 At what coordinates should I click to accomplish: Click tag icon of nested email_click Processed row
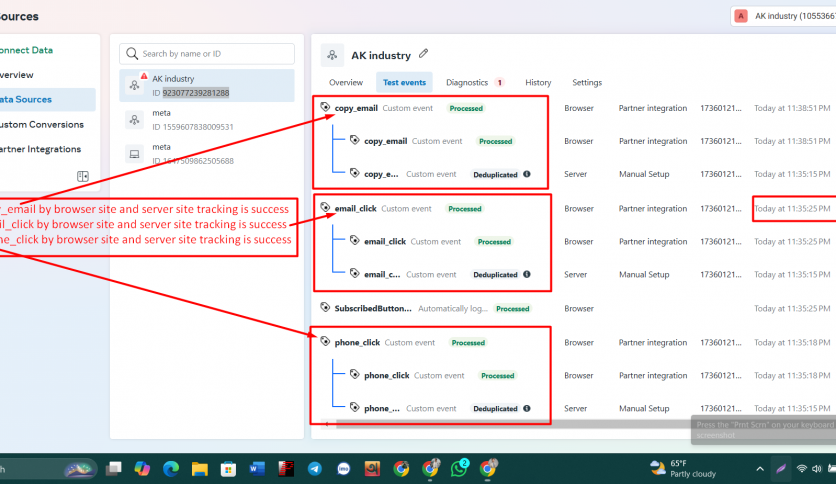click(x=355, y=240)
